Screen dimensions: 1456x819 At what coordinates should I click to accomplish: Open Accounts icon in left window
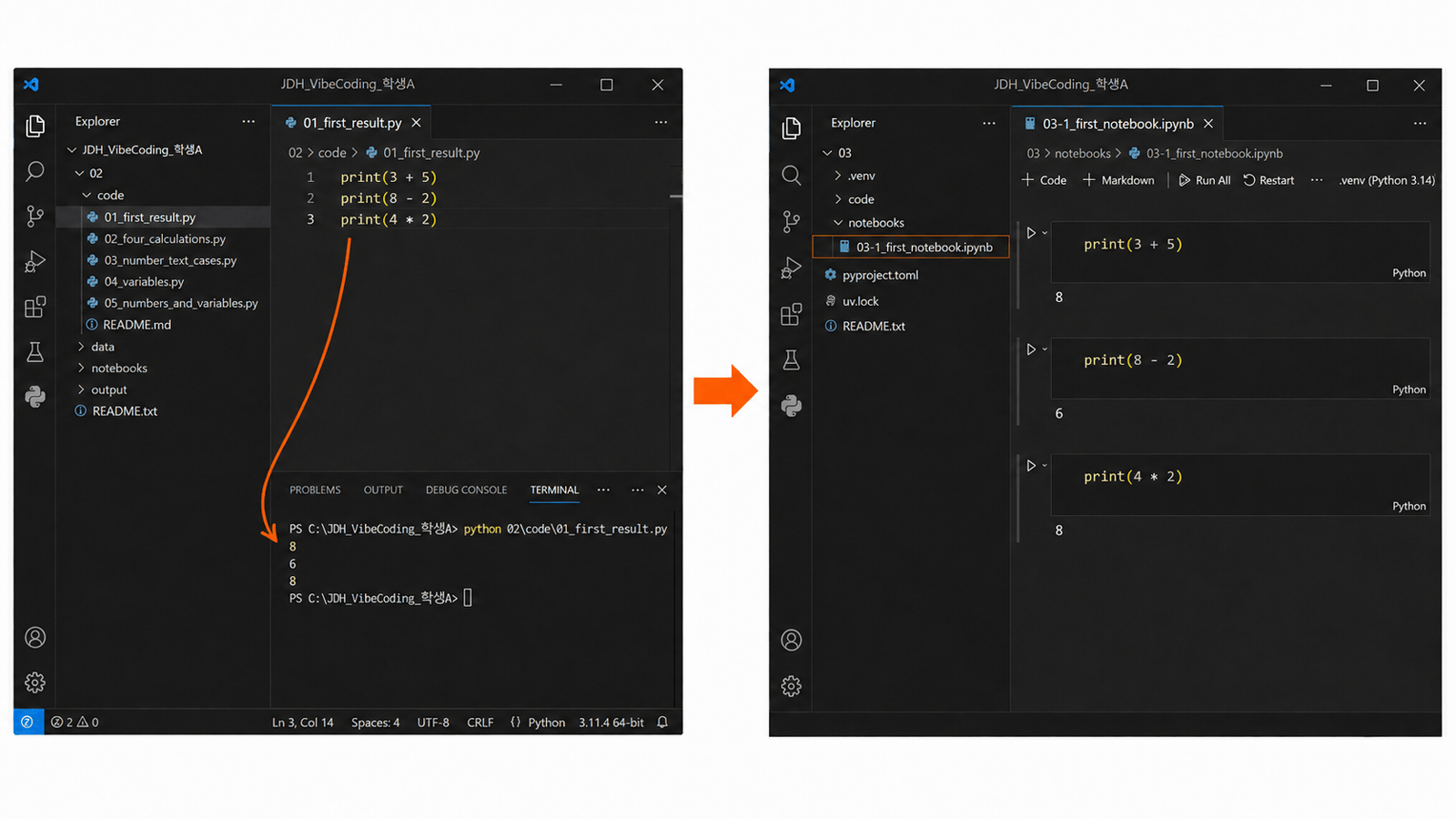(35, 637)
